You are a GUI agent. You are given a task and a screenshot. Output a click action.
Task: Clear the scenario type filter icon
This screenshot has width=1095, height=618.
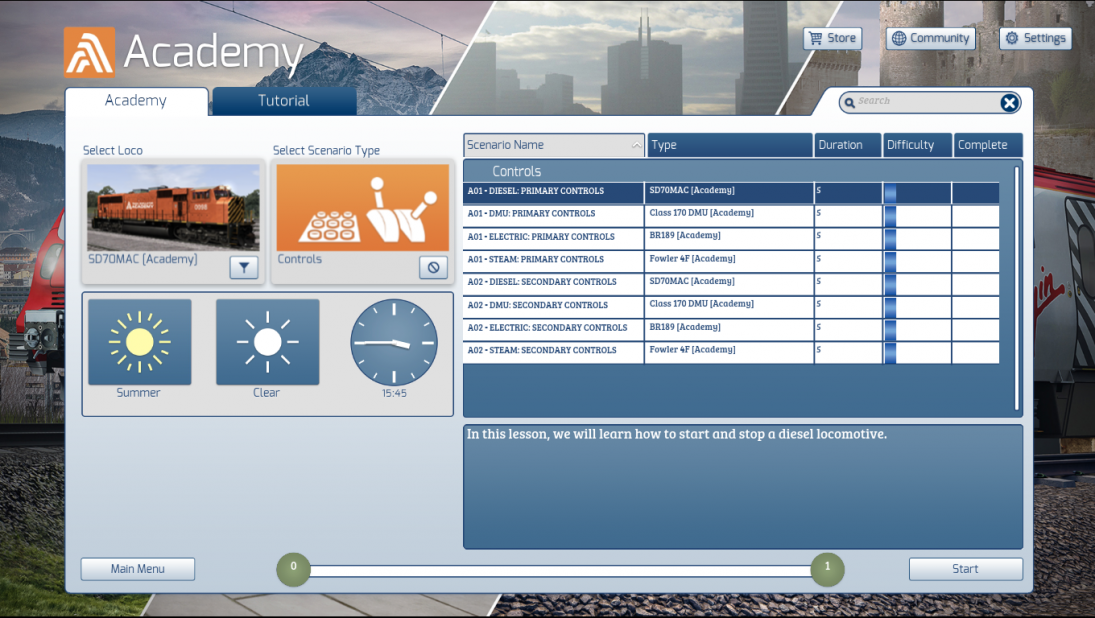pyautogui.click(x=433, y=267)
